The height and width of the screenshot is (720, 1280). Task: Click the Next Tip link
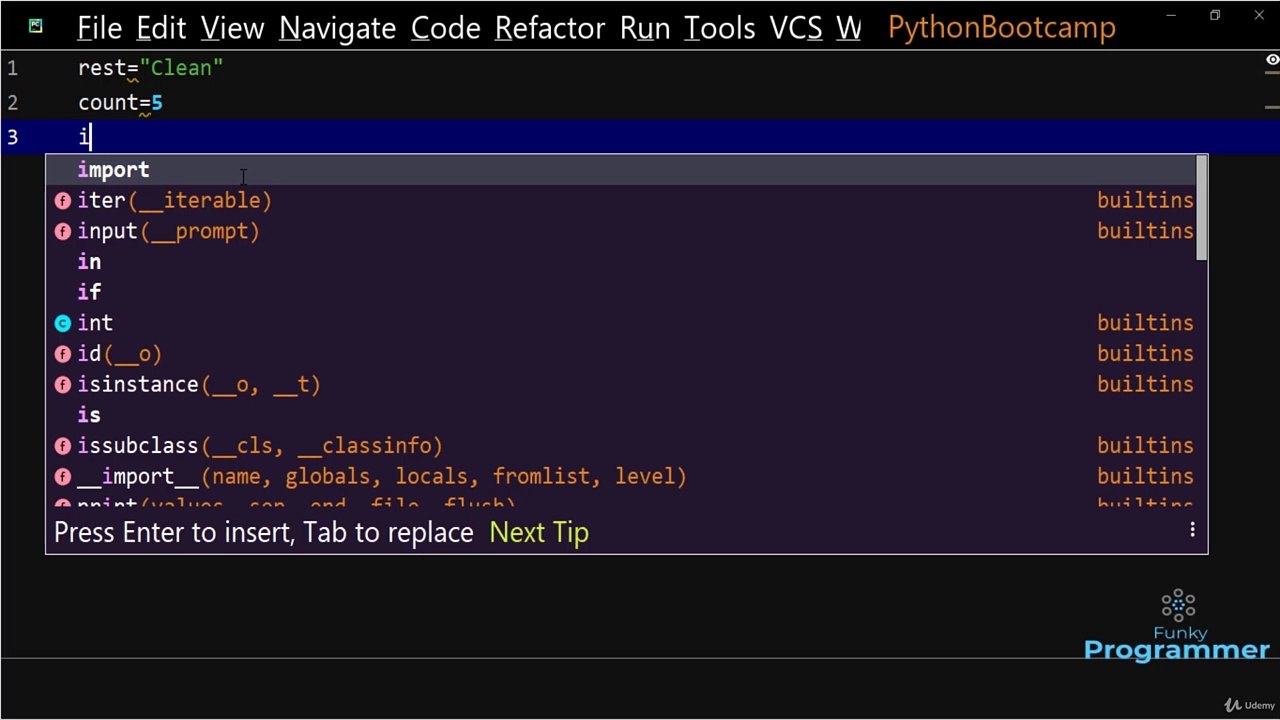pos(538,532)
